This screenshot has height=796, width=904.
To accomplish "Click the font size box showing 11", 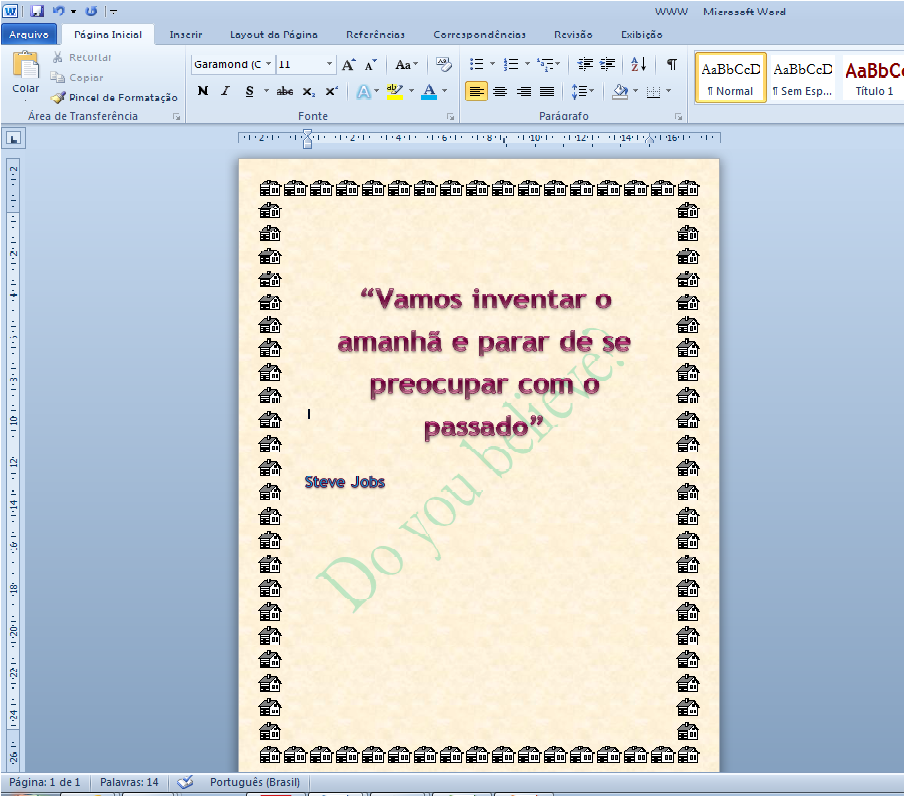I will (300, 65).
